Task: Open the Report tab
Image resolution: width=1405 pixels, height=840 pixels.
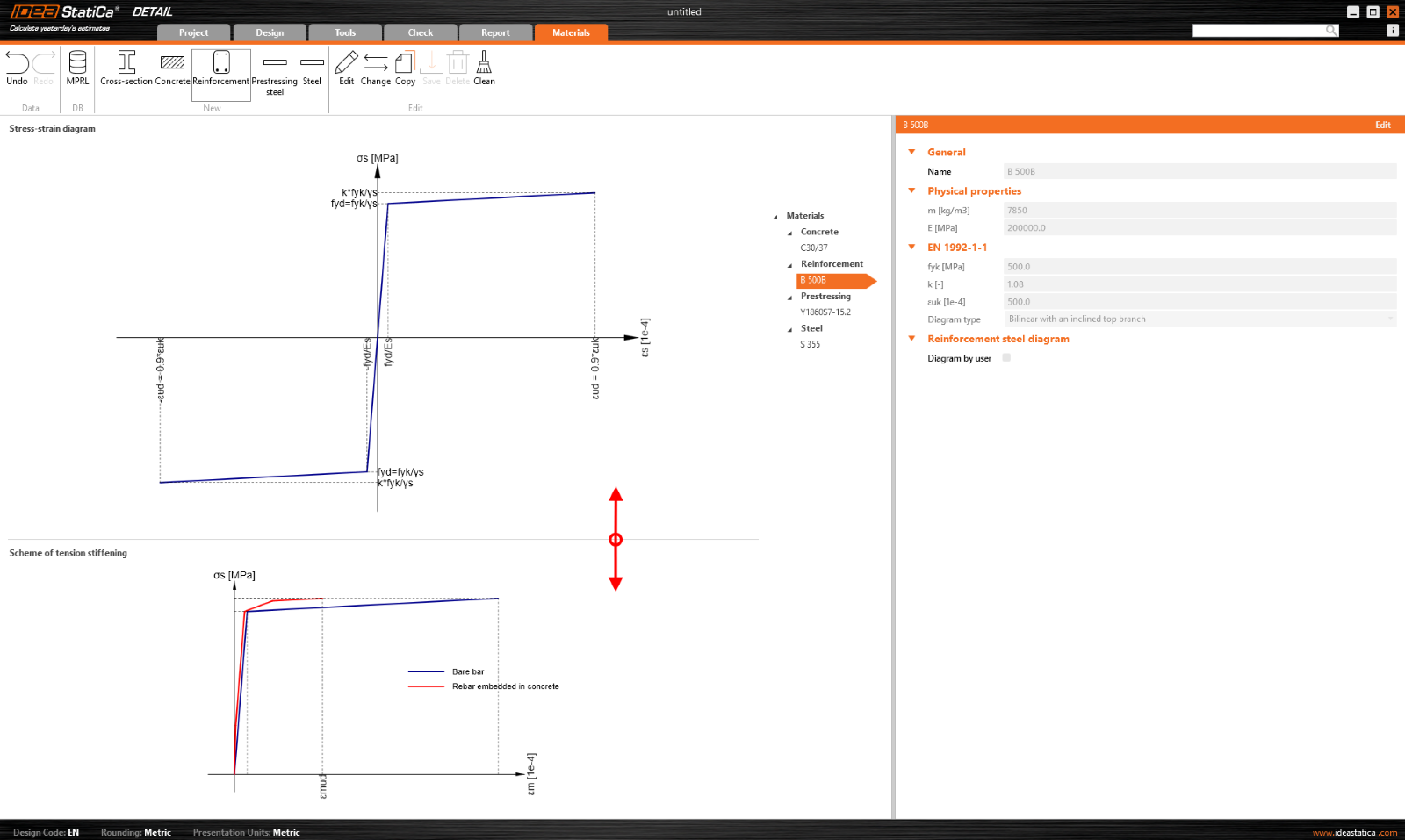Action: pos(495,32)
